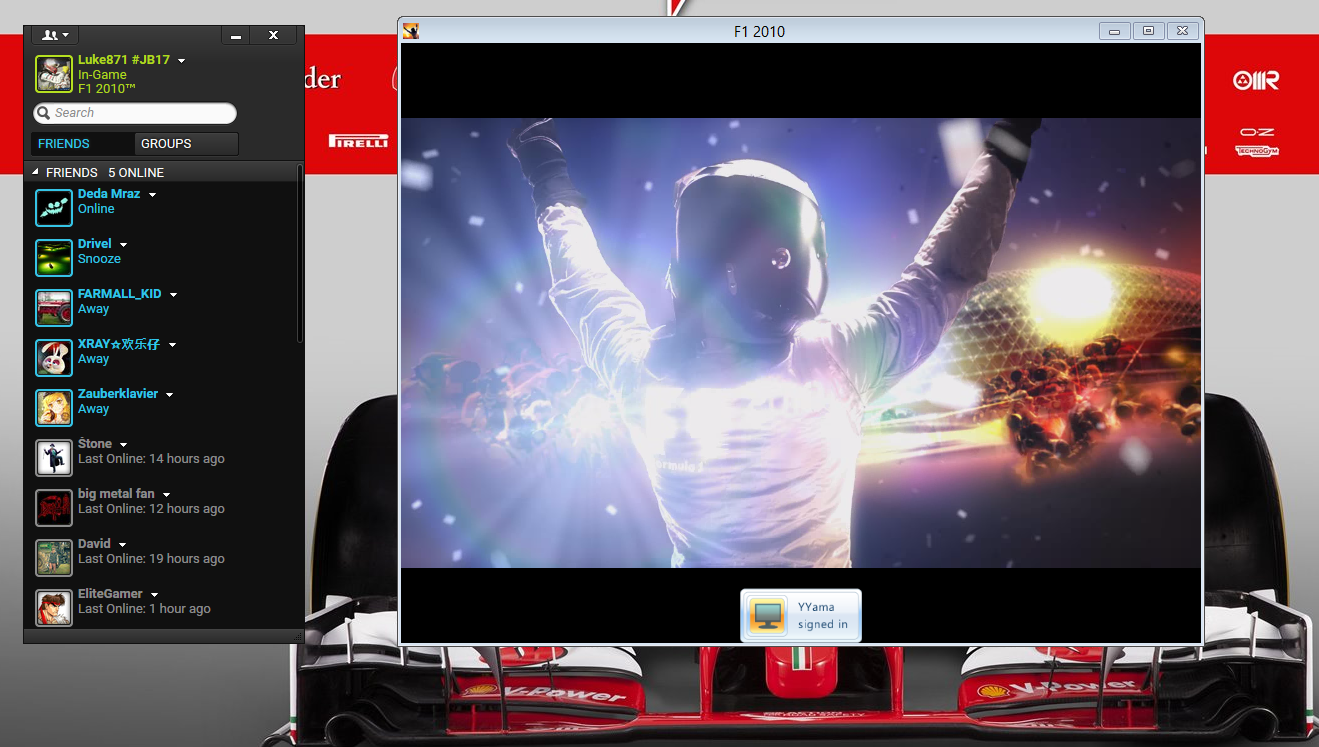Switch to the GROUPS tab
Viewport: 1319px width, 747px height.
pos(186,144)
